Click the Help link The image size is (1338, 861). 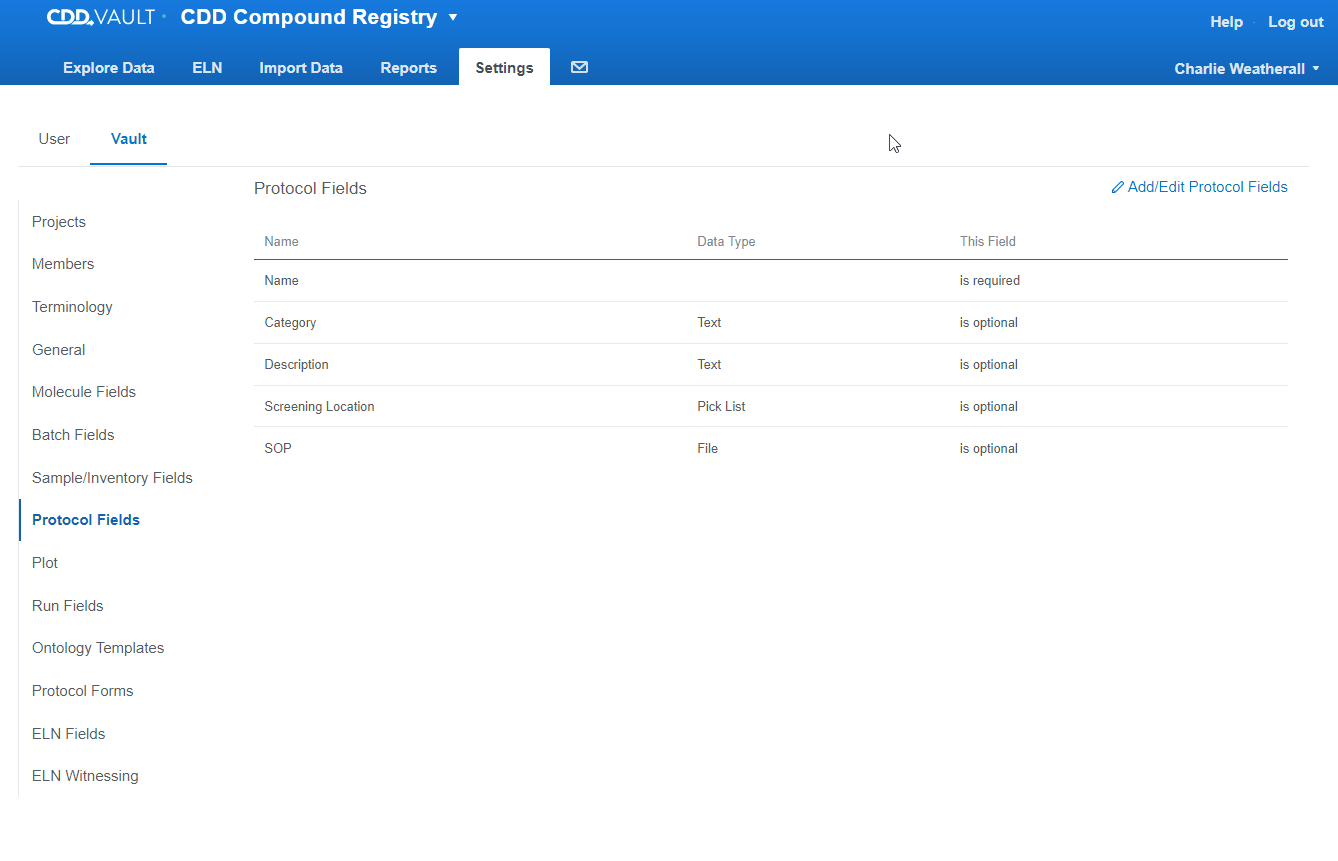(1226, 22)
